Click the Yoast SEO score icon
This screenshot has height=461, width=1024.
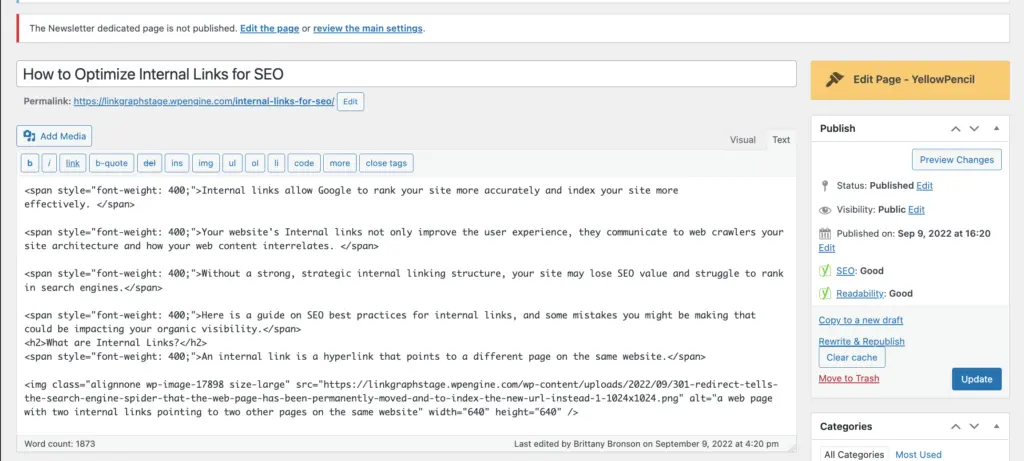[824, 271]
